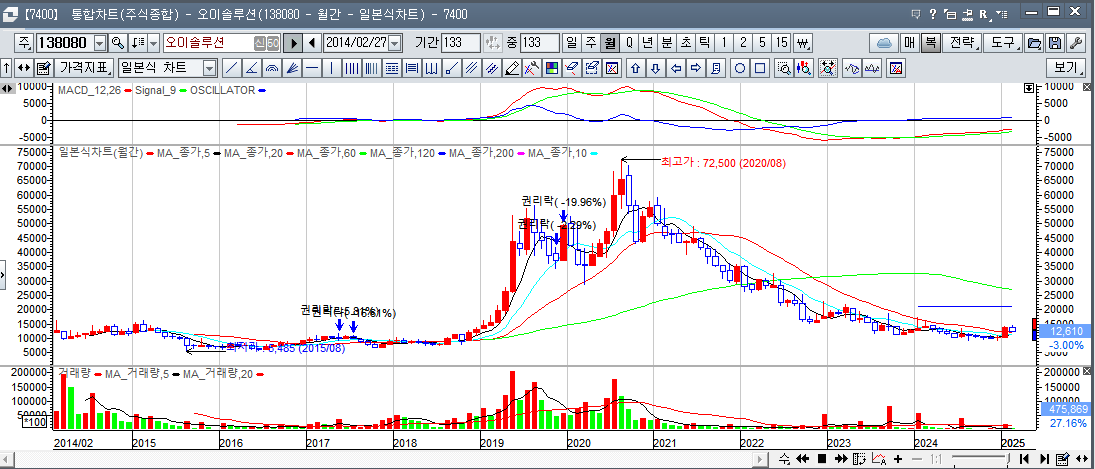Switch chart to daily (일) period
The width and height of the screenshot is (1095, 469).
coord(572,43)
